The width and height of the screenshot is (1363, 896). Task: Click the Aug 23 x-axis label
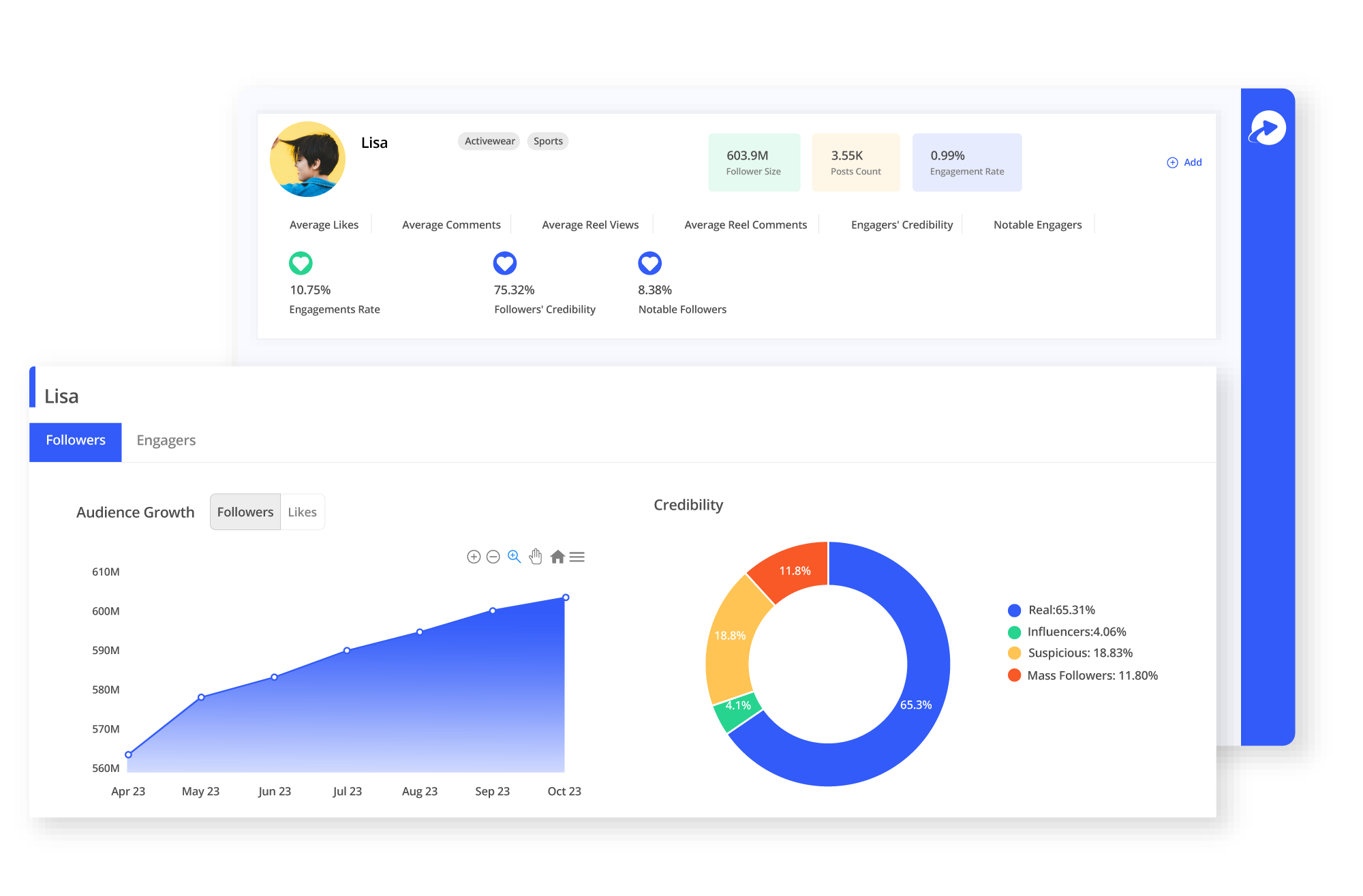click(x=420, y=791)
